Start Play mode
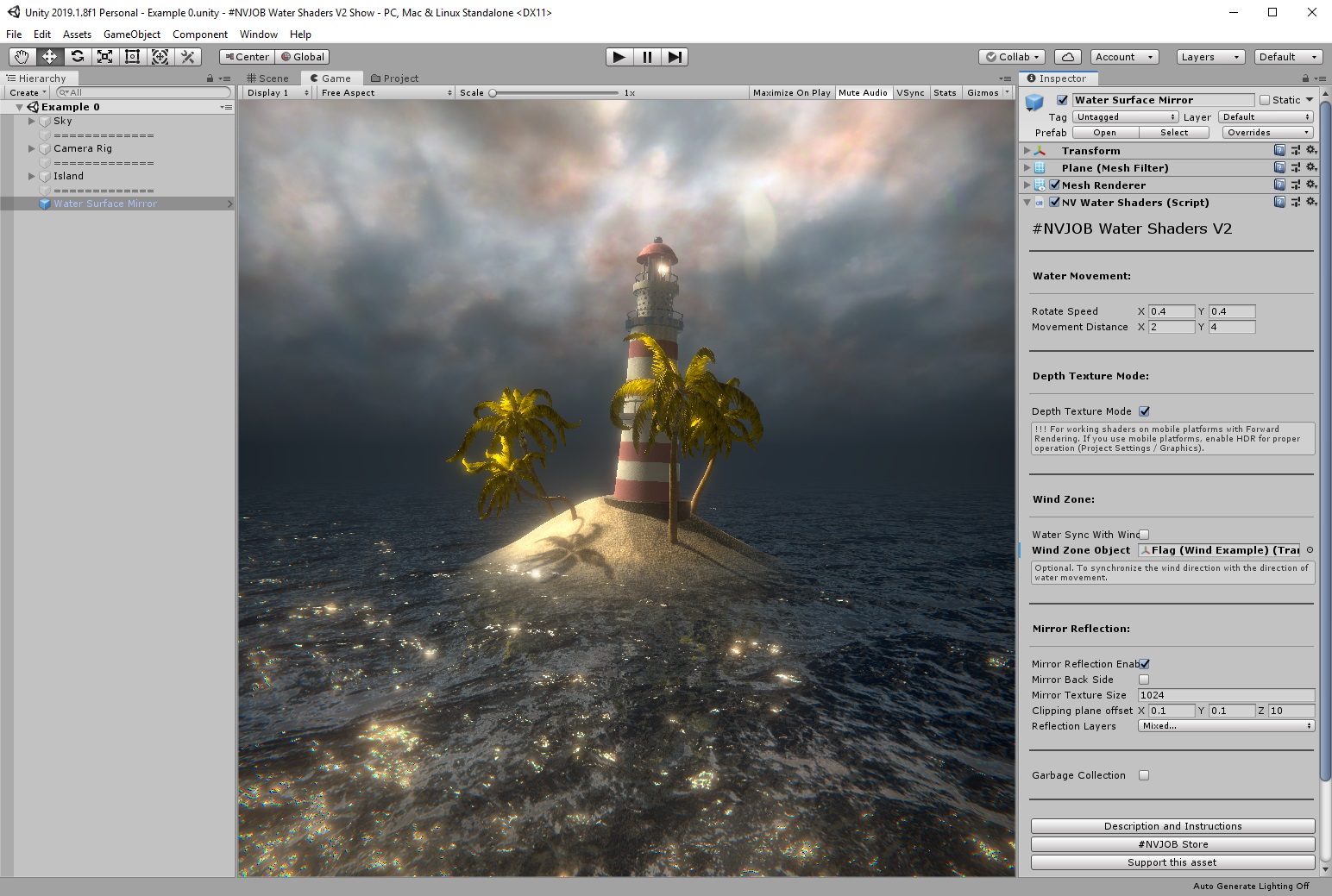 [x=619, y=57]
